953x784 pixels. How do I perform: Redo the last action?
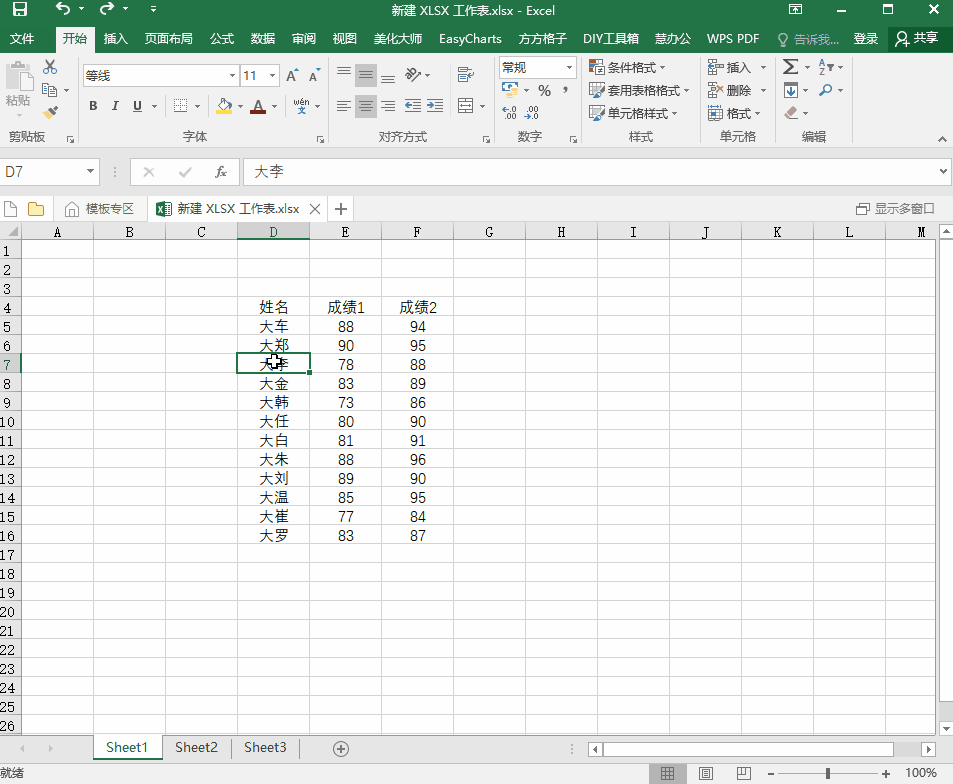[x=107, y=9]
